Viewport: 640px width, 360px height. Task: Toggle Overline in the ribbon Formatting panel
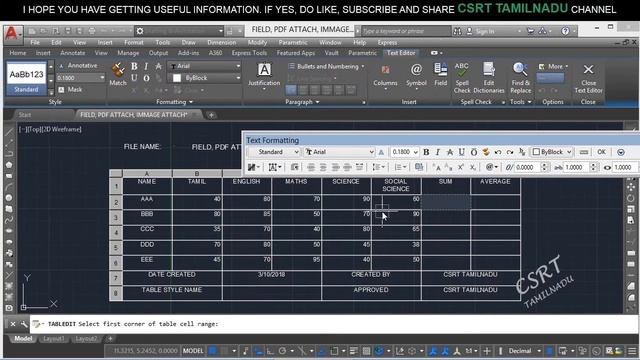point(146,78)
